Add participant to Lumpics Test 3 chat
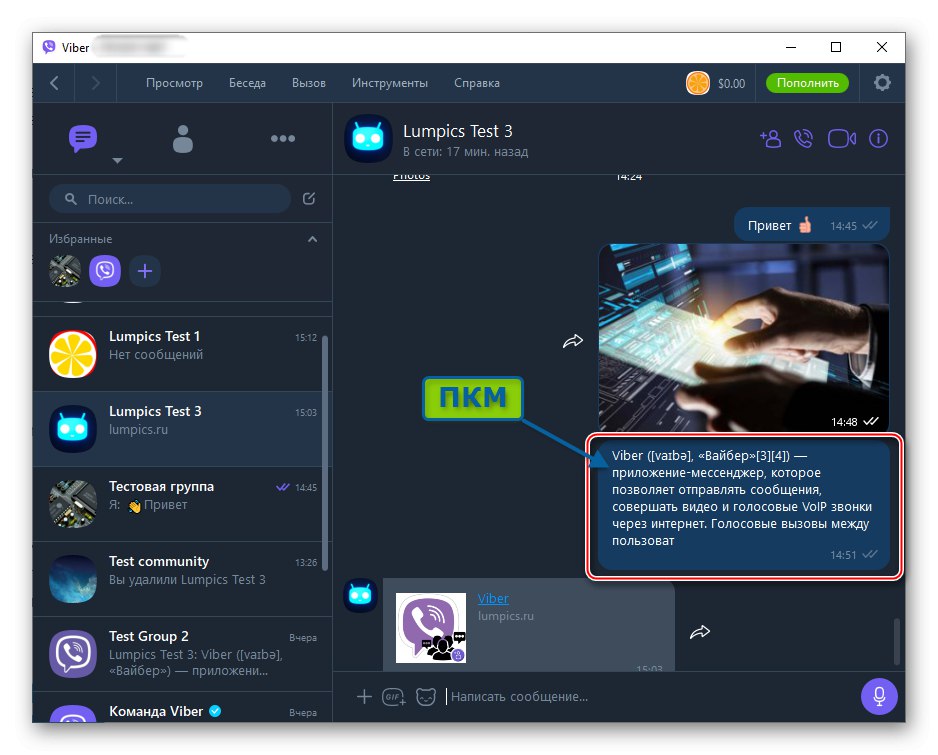The image size is (938, 755). point(770,139)
